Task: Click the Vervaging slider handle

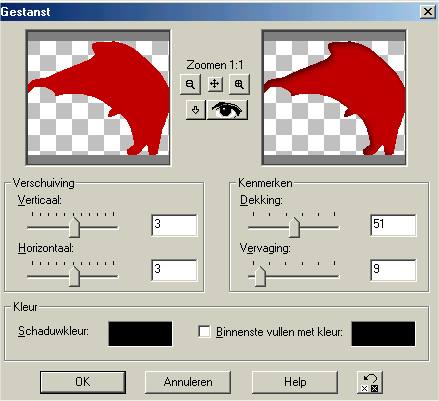Action: [x=260, y=276]
